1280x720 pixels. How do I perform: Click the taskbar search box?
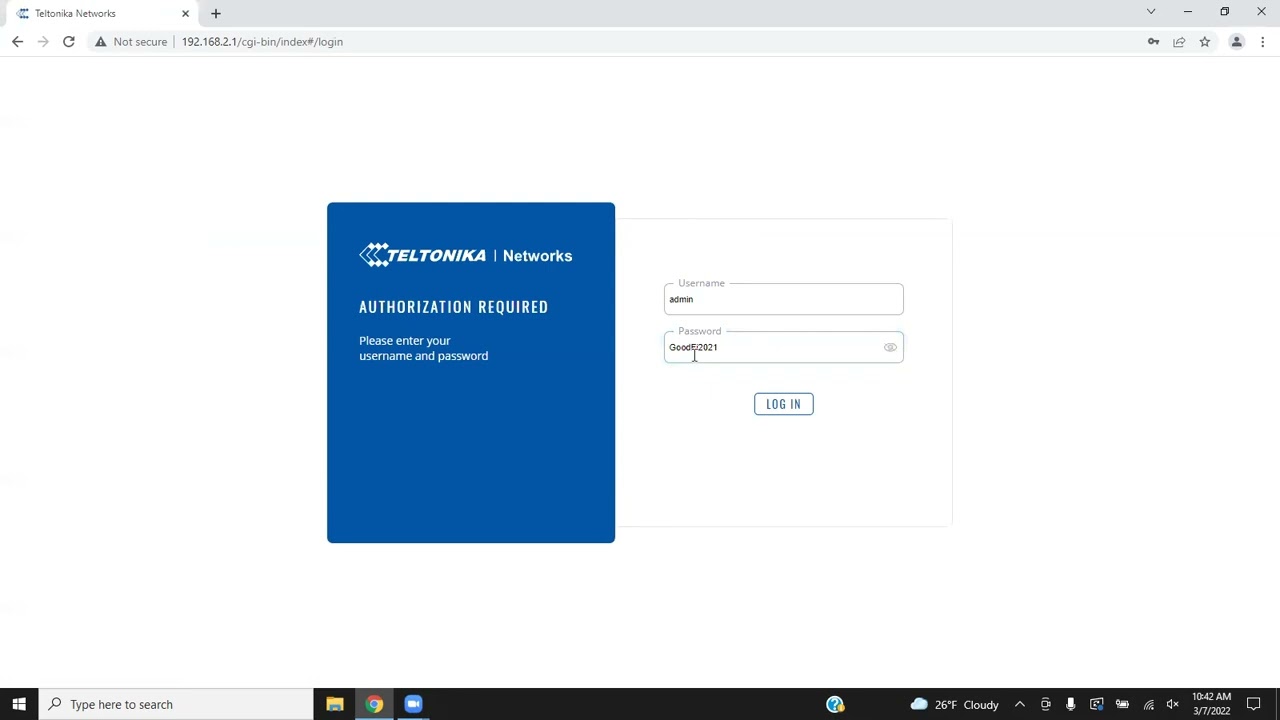(176, 704)
